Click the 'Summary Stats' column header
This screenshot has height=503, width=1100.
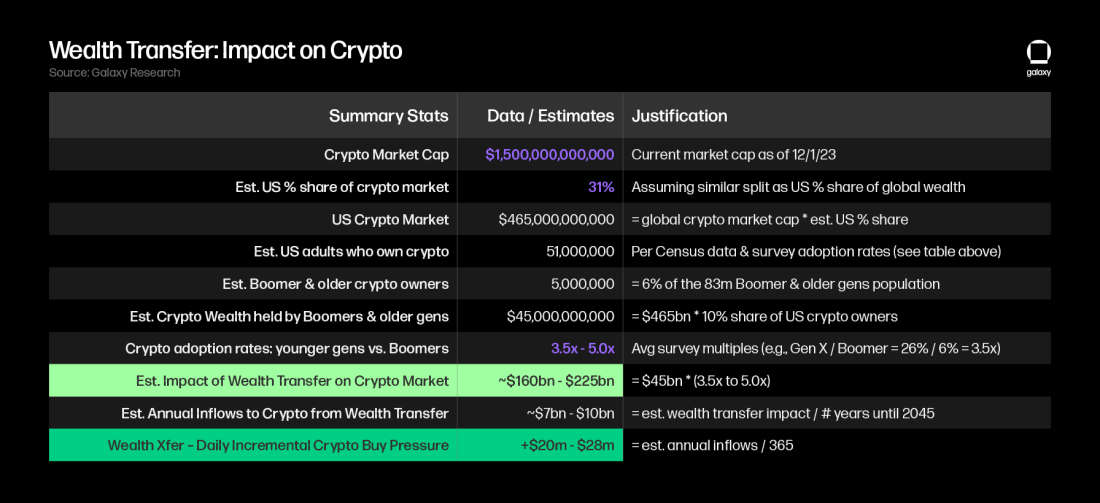click(x=389, y=116)
